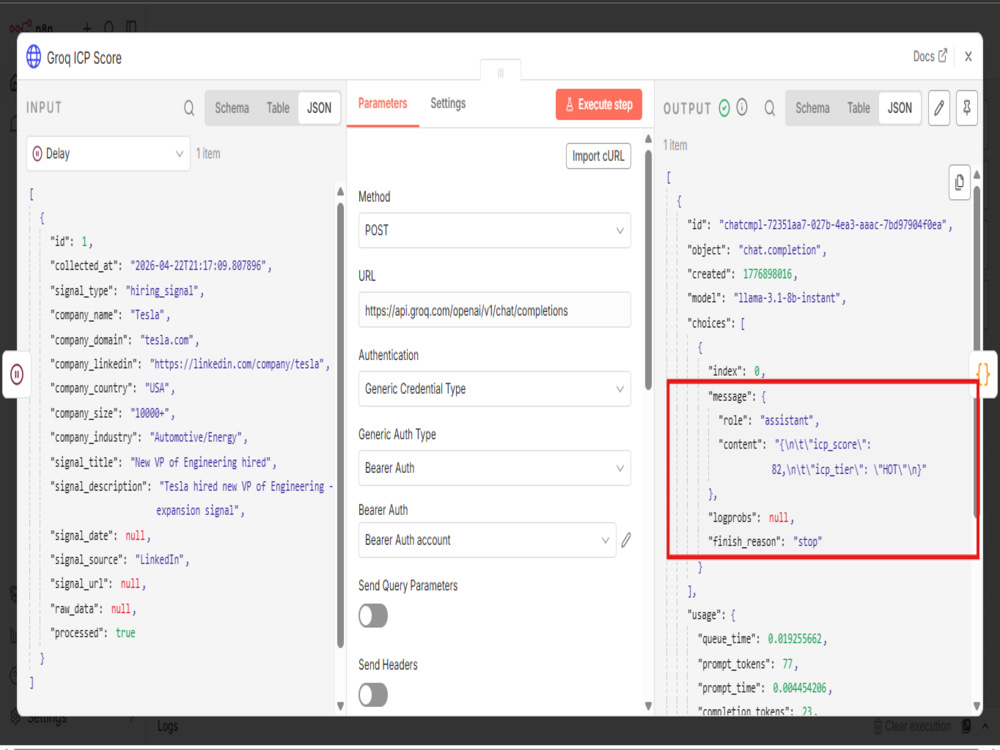Open the Delay node dropdown
1000x750 pixels.
(108, 154)
